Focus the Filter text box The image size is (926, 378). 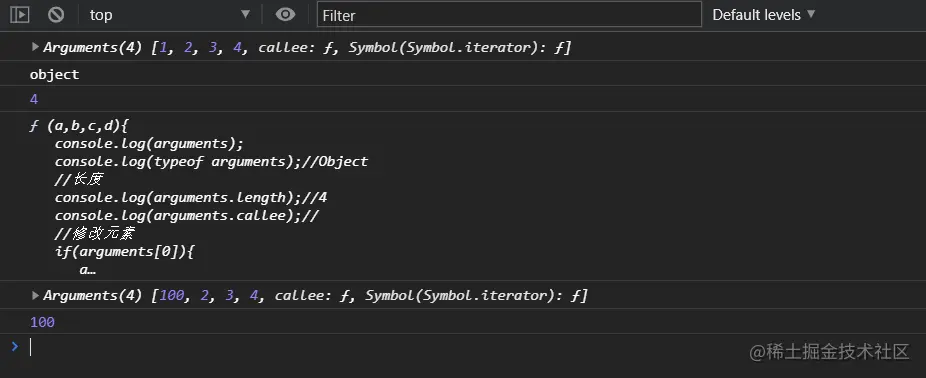(509, 15)
